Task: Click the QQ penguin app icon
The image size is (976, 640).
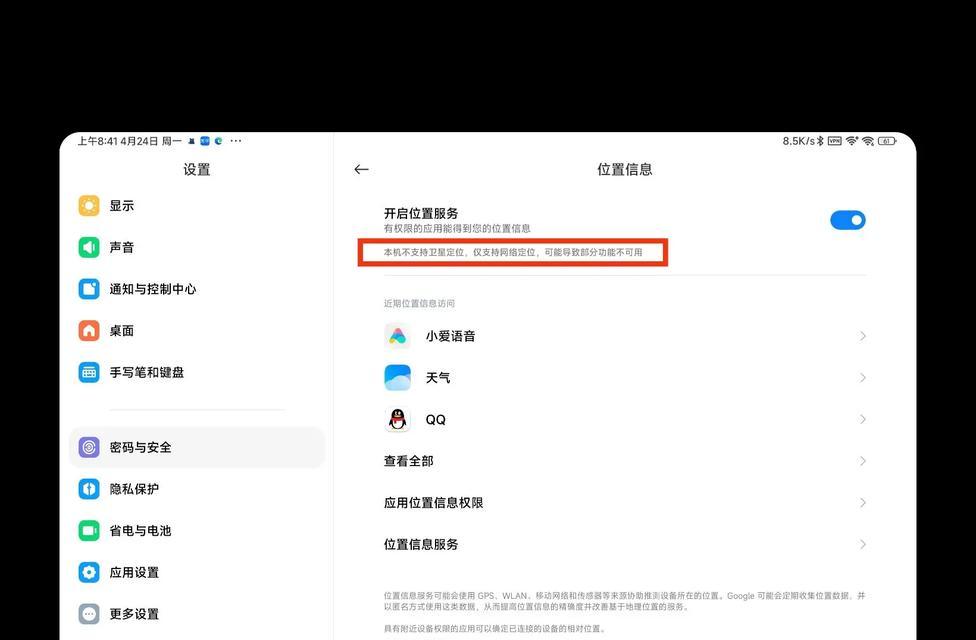Action: pos(397,420)
